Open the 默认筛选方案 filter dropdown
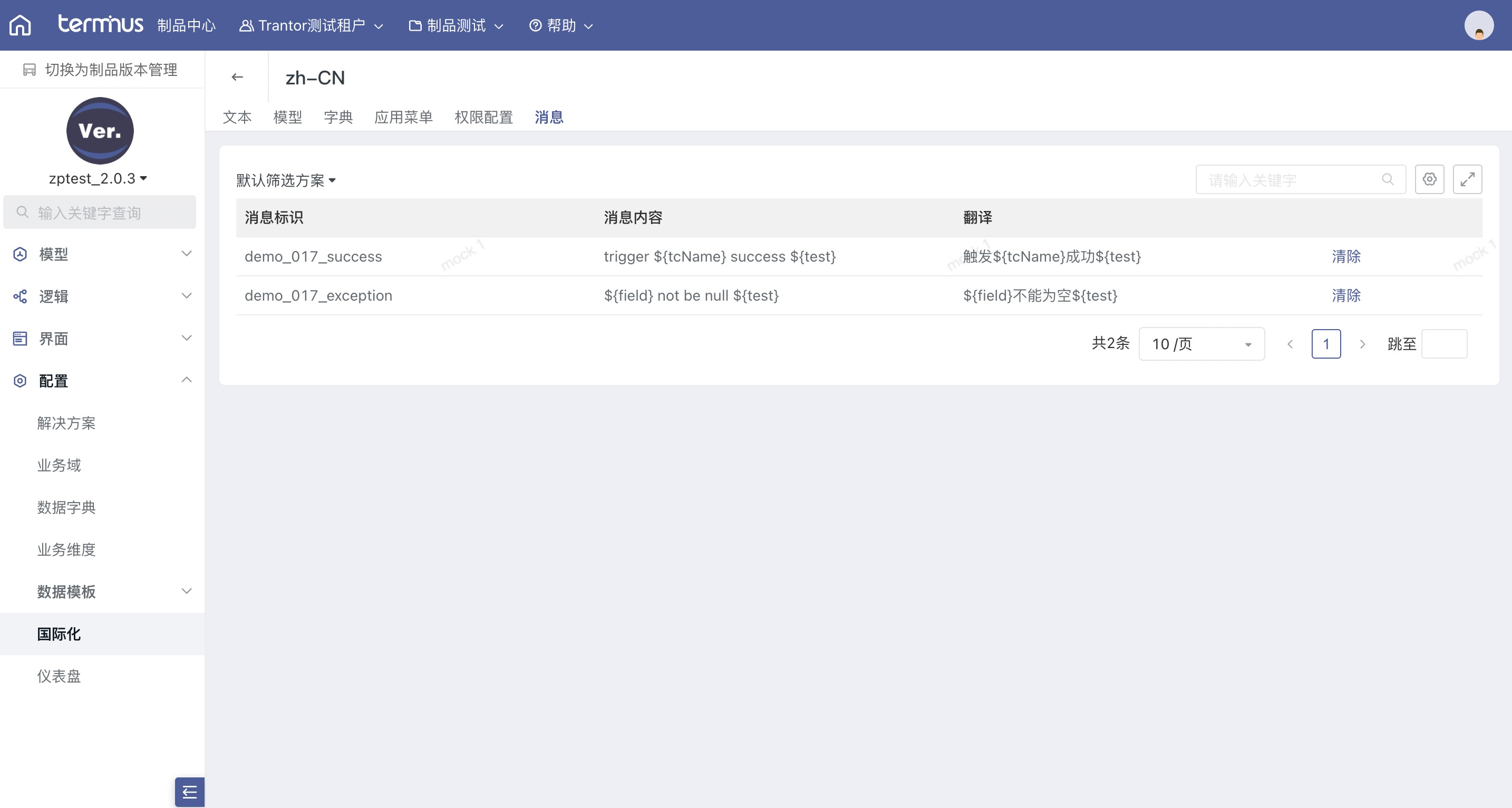Viewport: 1512px width, 808px height. 286,180
